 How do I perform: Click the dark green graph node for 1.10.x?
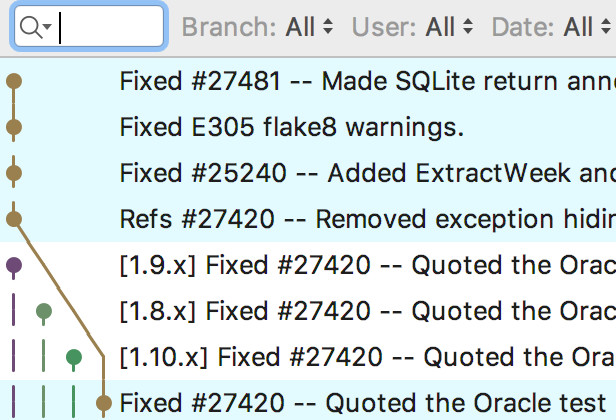coord(74,357)
